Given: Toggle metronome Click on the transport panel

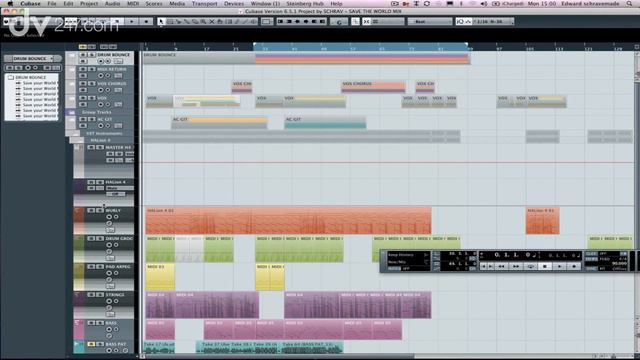Looking at the screenshot, I should click(591, 254).
